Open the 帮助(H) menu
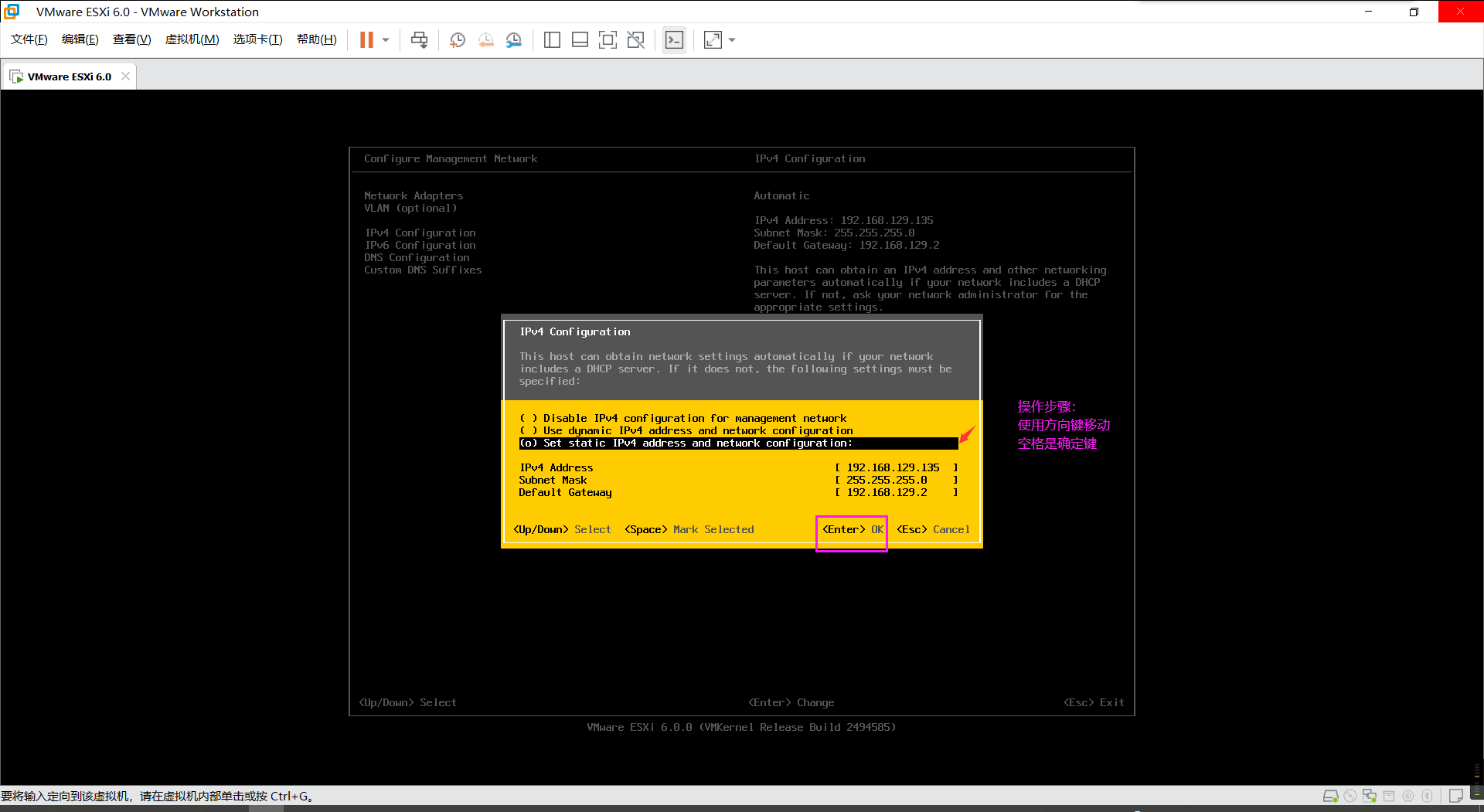 coord(317,39)
